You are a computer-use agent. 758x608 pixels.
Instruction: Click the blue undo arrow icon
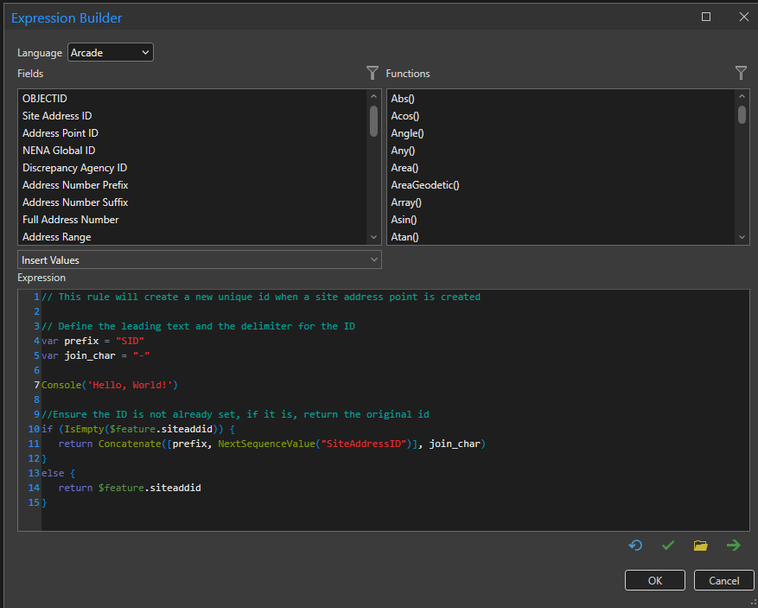635,545
